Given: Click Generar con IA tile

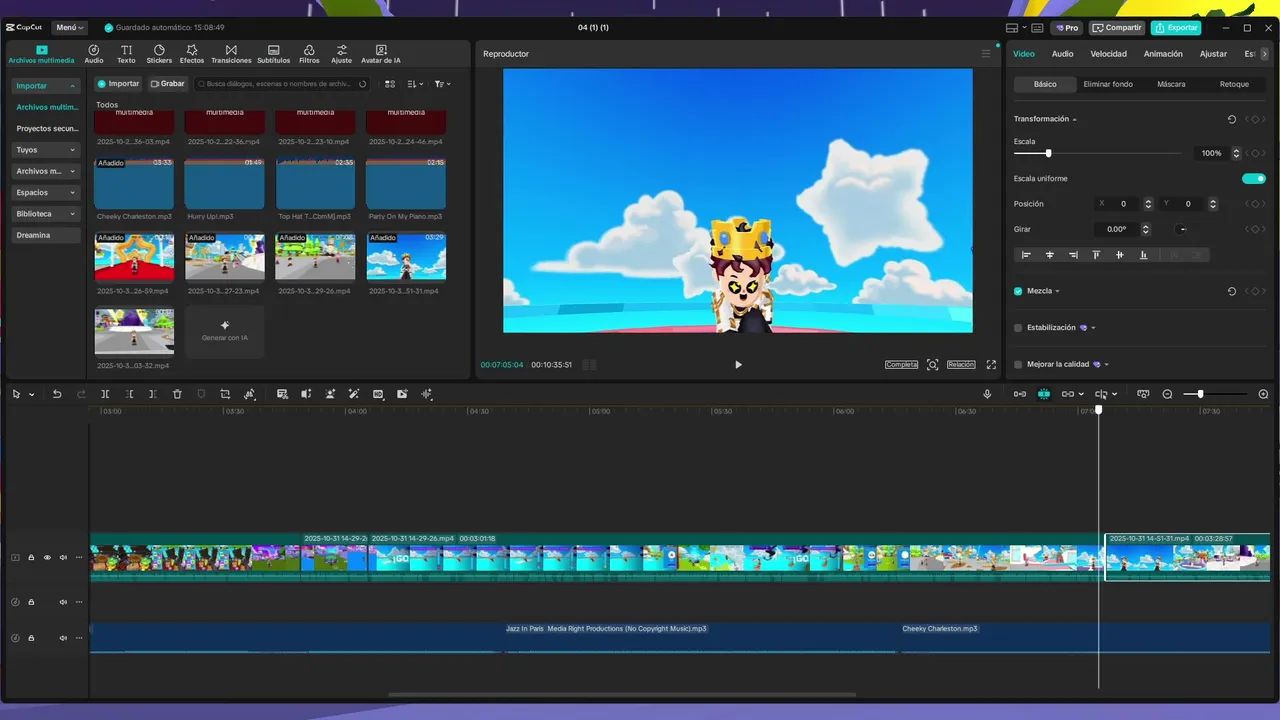Looking at the screenshot, I should (225, 331).
